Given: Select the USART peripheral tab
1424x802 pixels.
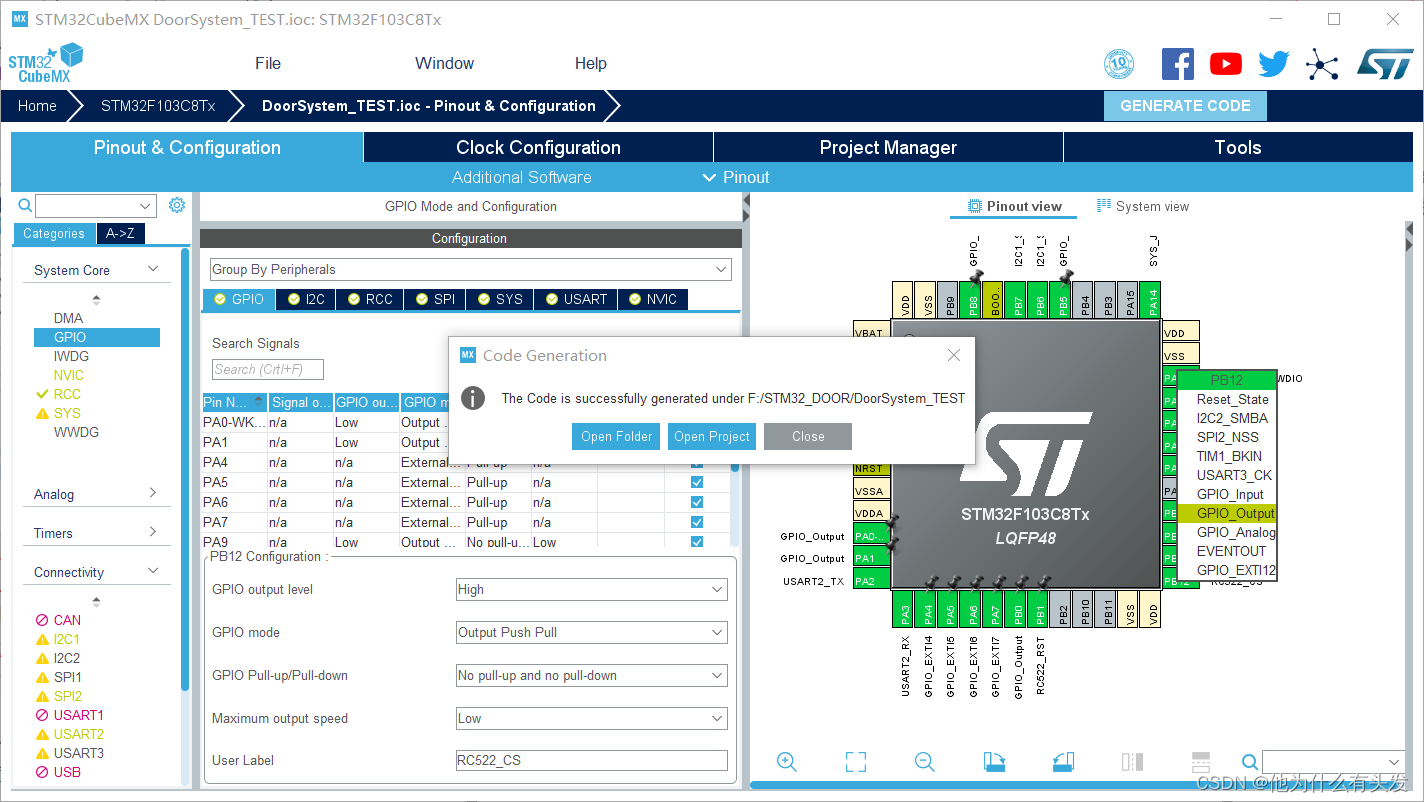Looking at the screenshot, I should [x=575, y=299].
